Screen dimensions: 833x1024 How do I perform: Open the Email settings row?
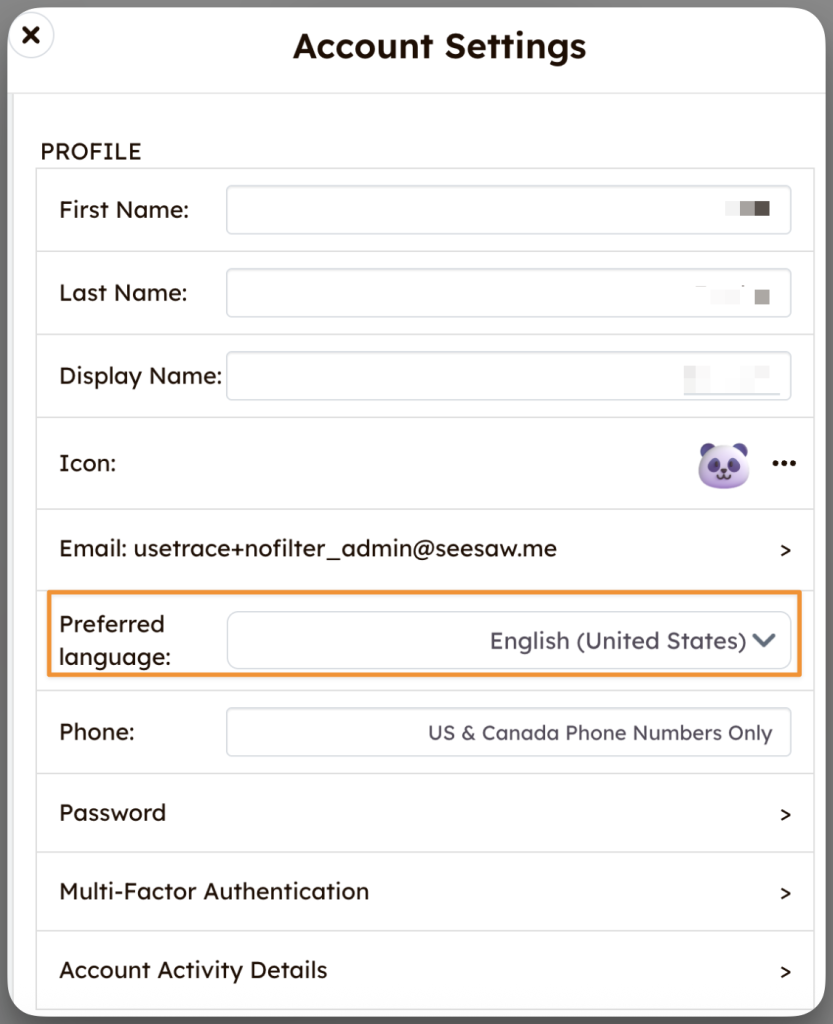pos(424,548)
